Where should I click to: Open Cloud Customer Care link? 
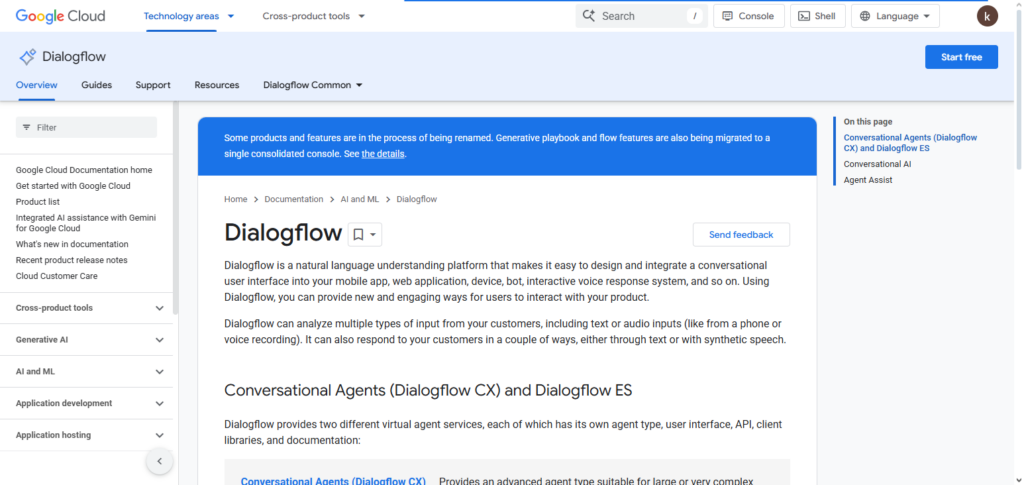tap(57, 276)
